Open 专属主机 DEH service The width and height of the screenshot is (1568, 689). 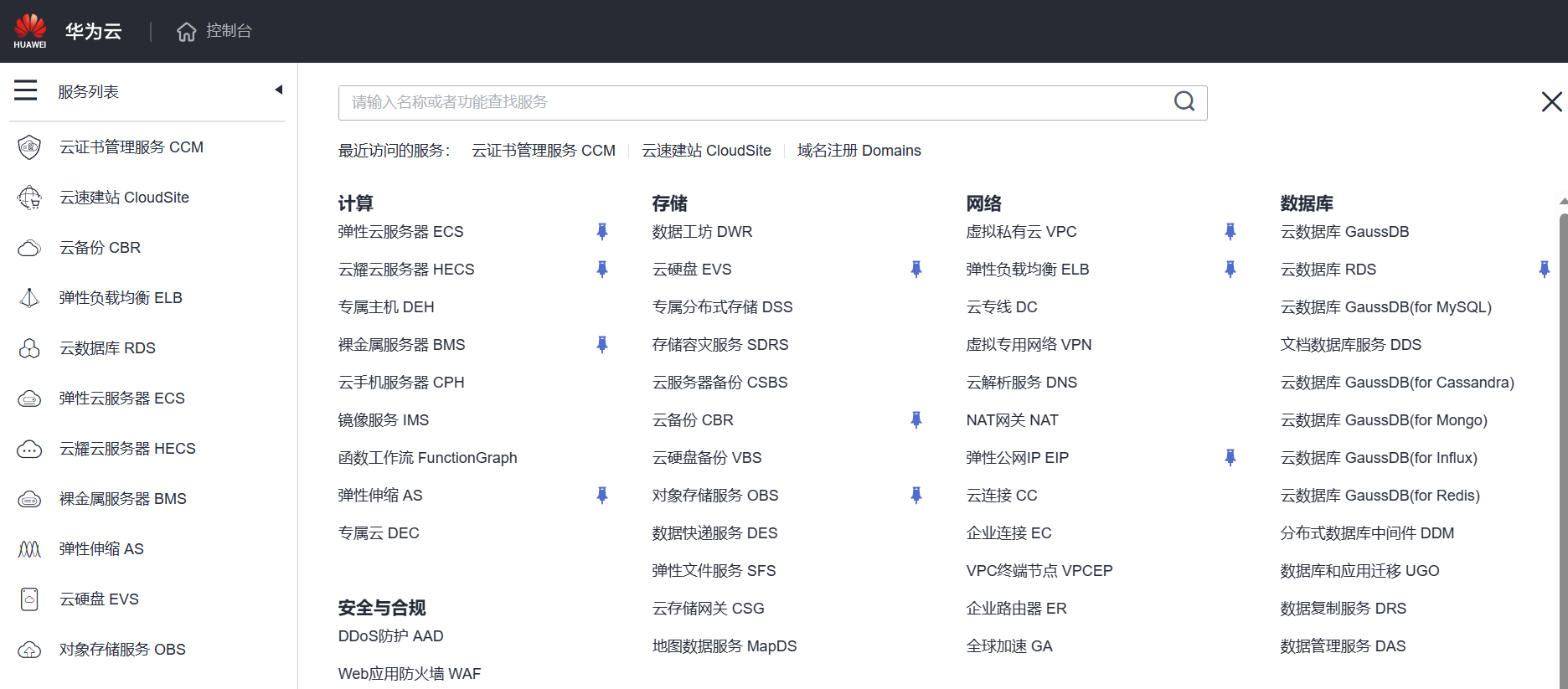pos(386,307)
